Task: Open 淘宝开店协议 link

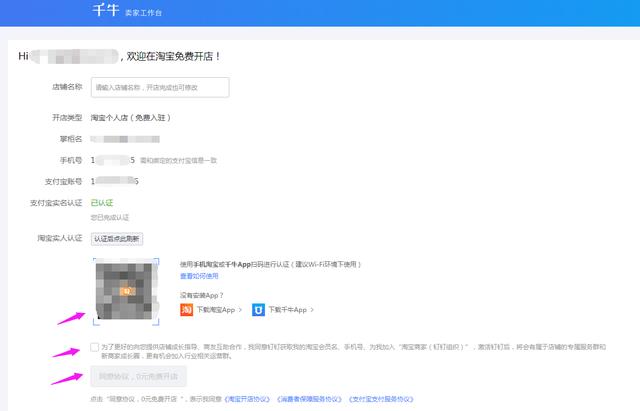Action: point(247,399)
